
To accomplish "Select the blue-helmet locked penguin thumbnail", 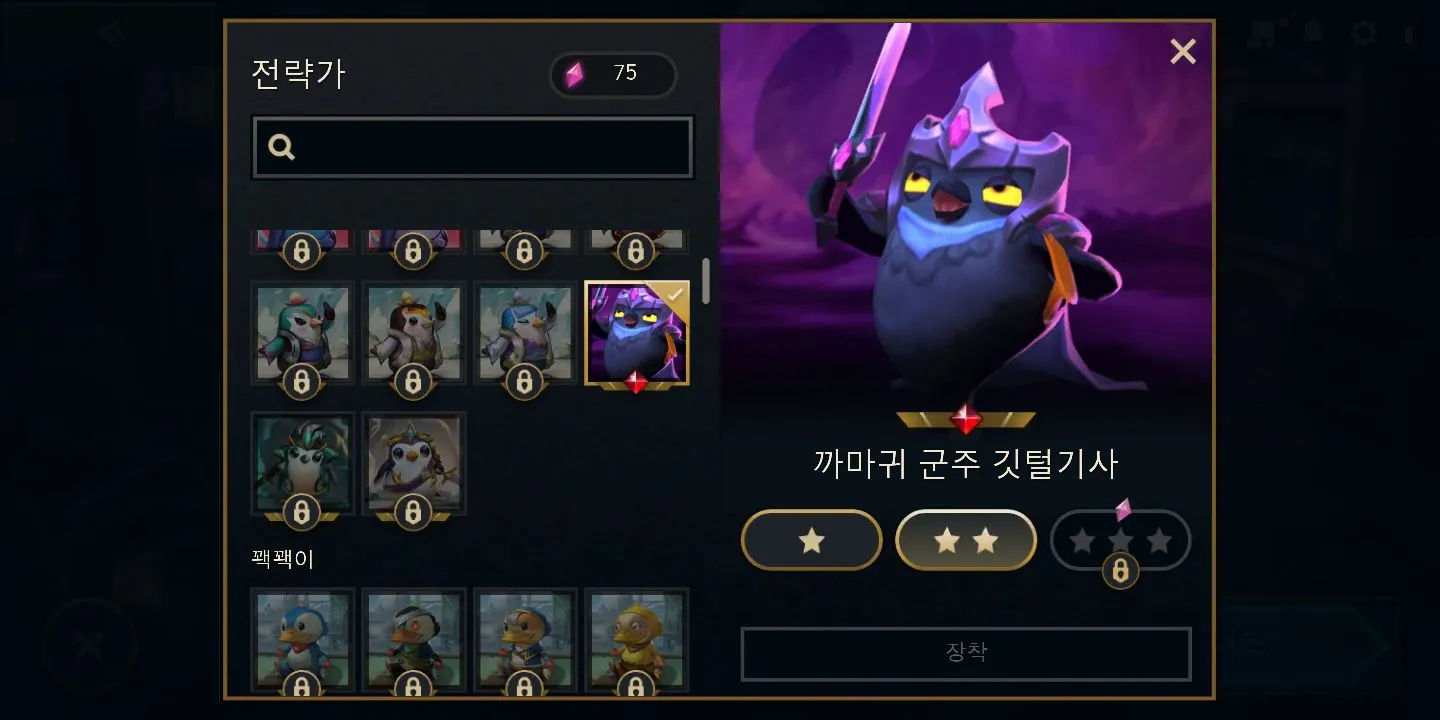I will 525,333.
